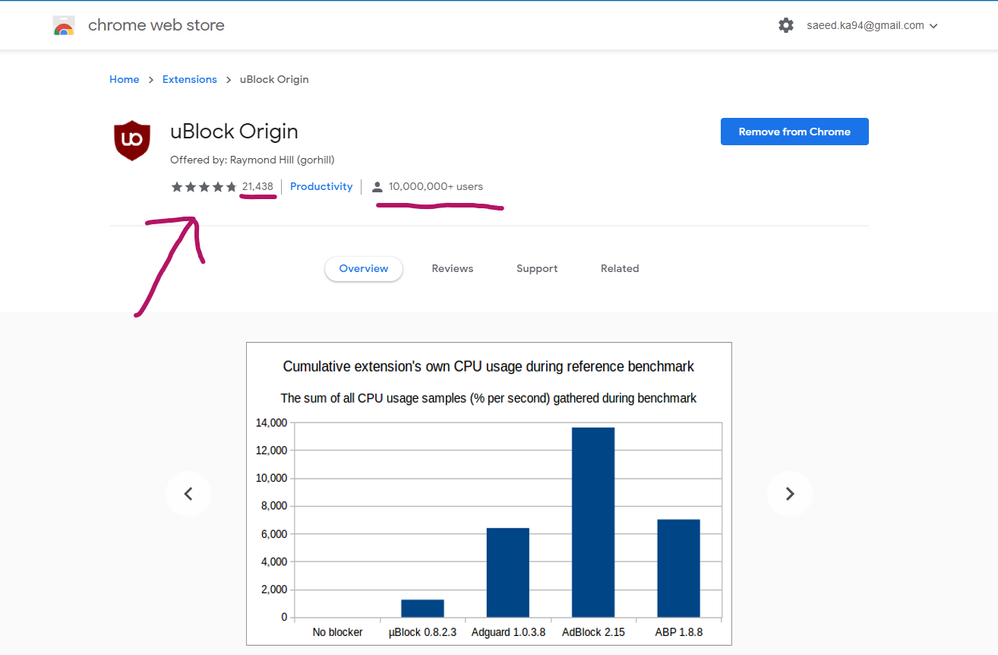Image resolution: width=998 pixels, height=655 pixels.
Task: Click the Chrome Web Store logo icon
Action: (64, 25)
